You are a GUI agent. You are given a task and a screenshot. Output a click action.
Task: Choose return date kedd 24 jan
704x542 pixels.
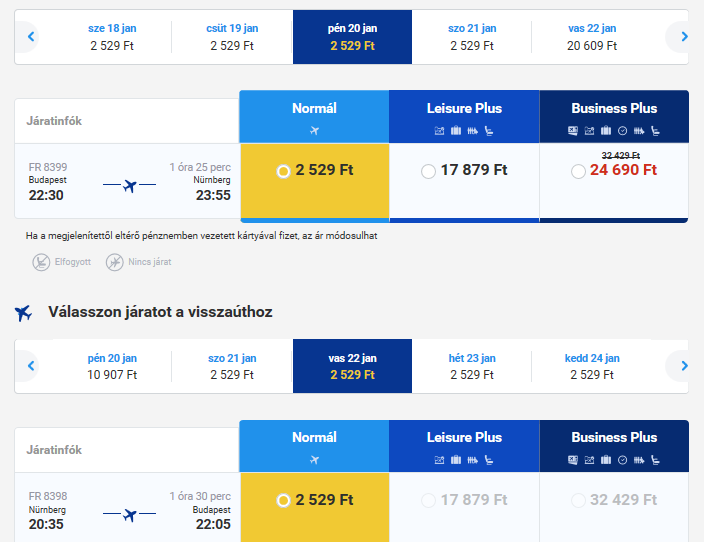click(x=592, y=366)
